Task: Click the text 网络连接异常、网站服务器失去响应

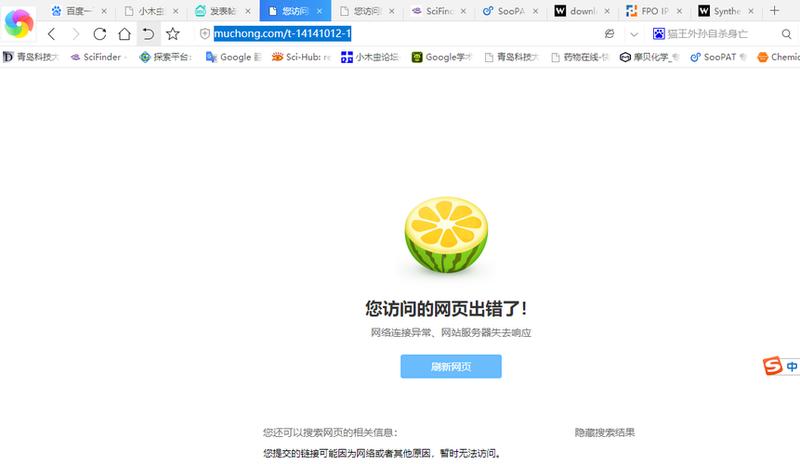Action: point(451,333)
